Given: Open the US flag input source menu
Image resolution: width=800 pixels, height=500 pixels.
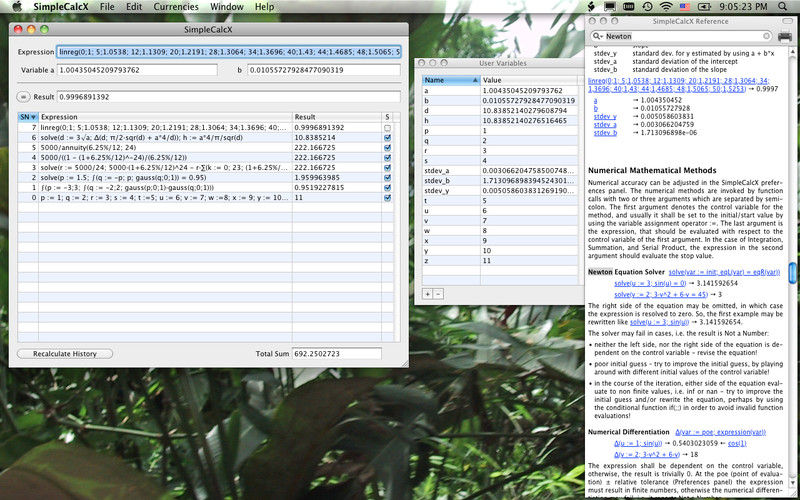Looking at the screenshot, I should [x=685, y=7].
